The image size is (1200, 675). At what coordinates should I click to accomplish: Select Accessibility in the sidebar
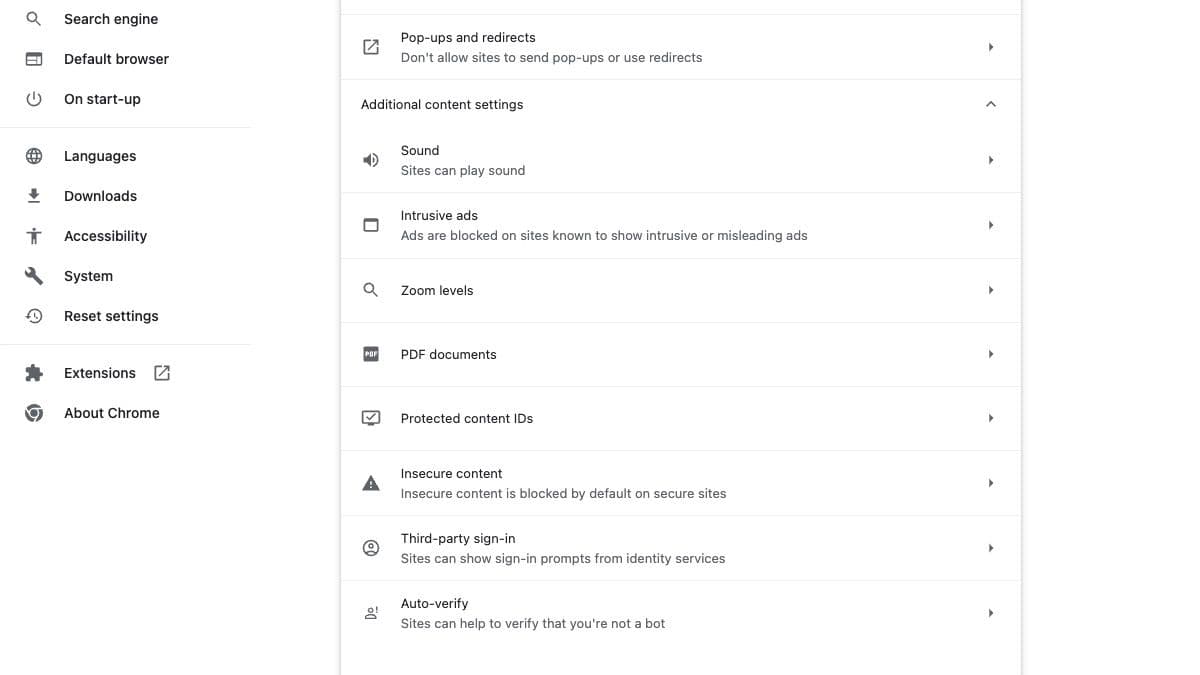[x=105, y=236]
